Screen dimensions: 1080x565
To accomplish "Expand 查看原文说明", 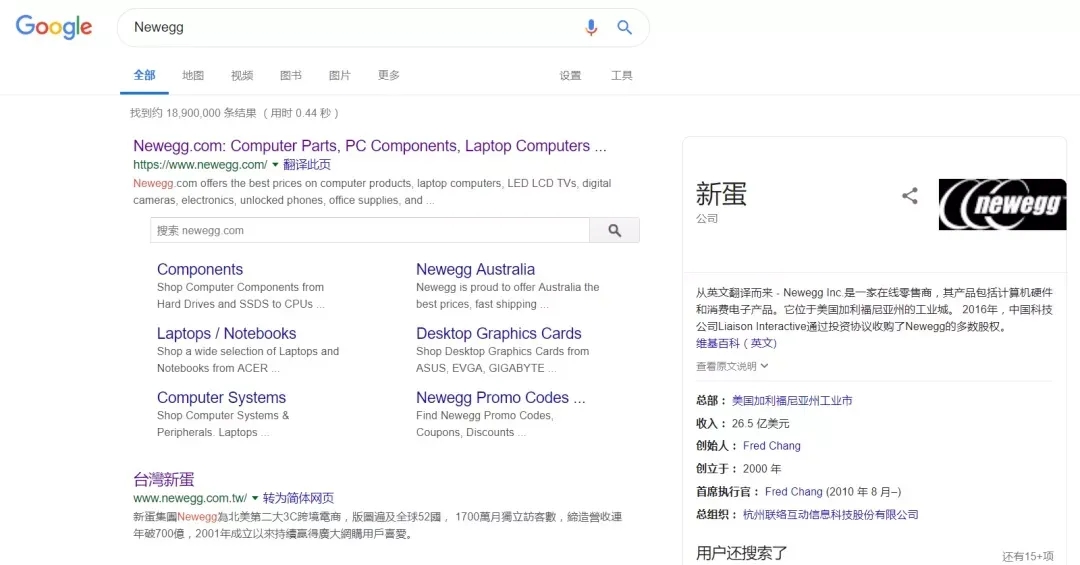I will point(731,367).
